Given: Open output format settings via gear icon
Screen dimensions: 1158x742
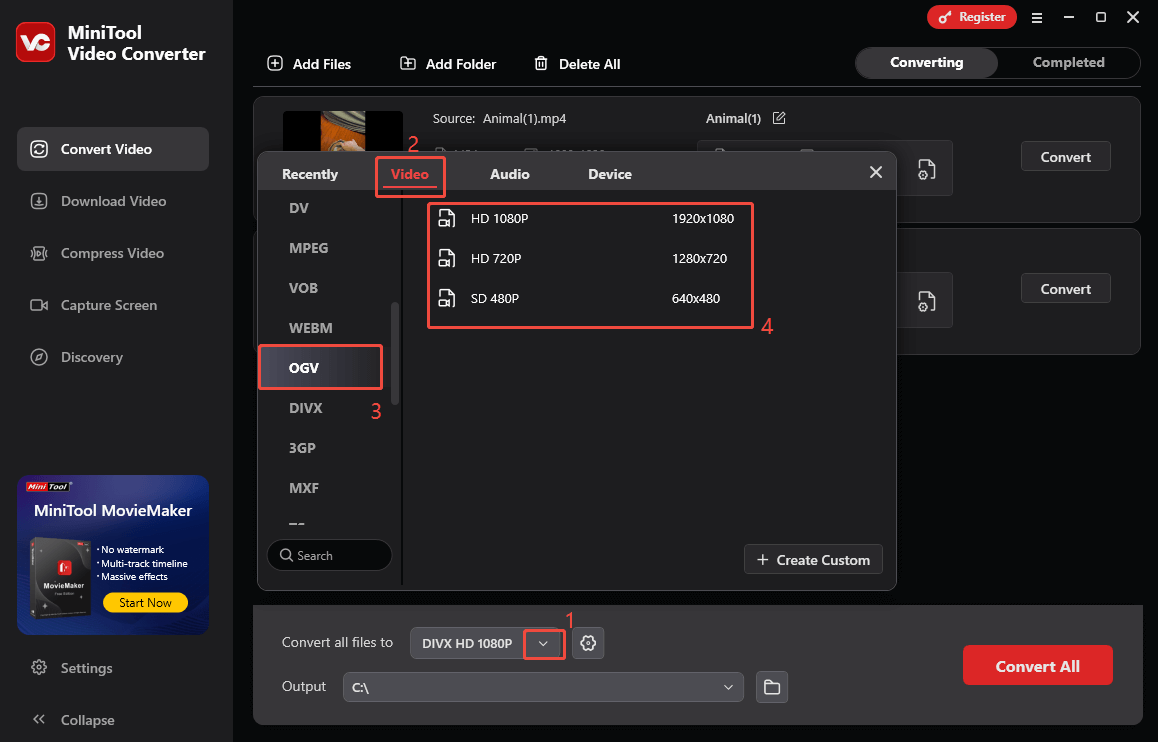Looking at the screenshot, I should 588,643.
